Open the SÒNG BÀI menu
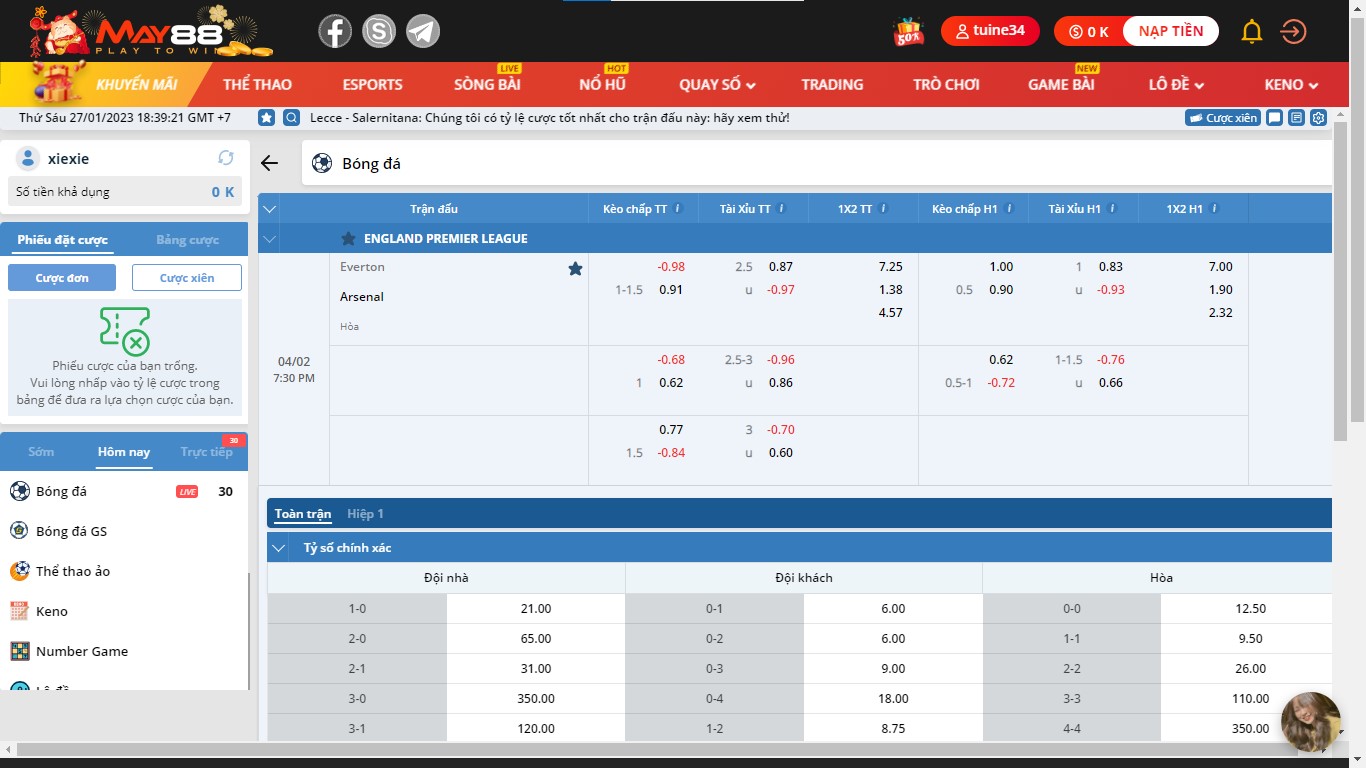This screenshot has height=768, width=1366. (x=487, y=85)
